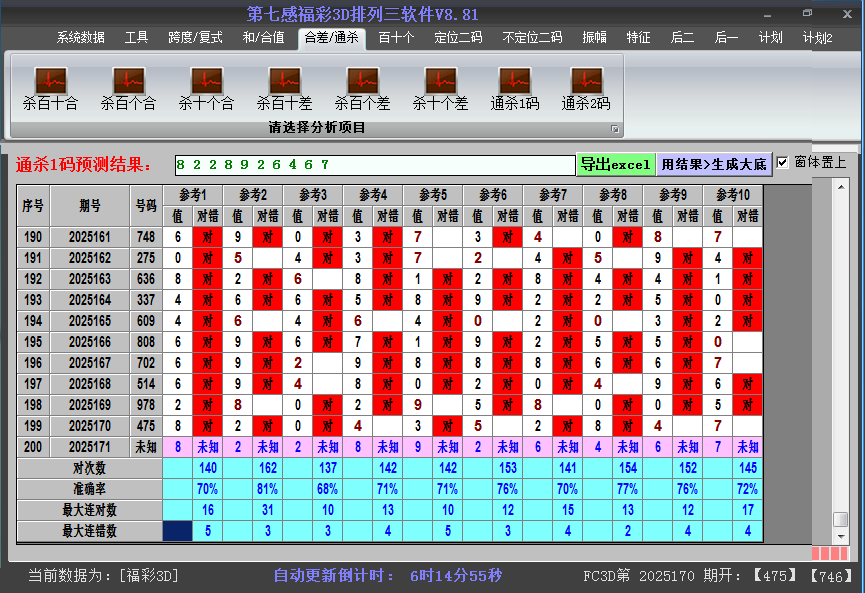
Task: Select the 2025171 prediction row period cell
Action: (90, 447)
